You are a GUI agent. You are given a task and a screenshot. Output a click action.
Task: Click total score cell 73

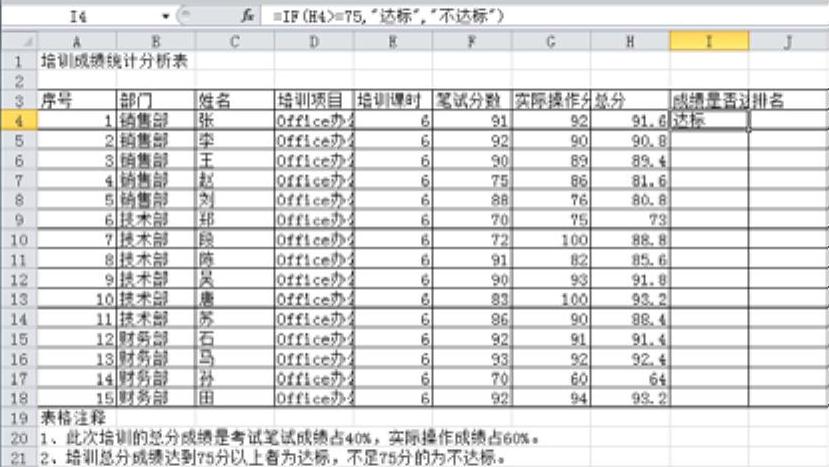click(x=630, y=219)
